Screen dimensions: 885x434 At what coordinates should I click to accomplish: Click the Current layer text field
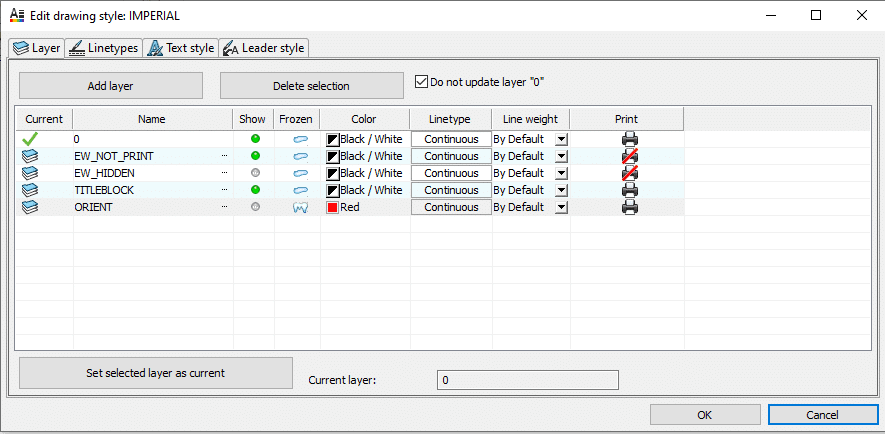click(x=528, y=380)
